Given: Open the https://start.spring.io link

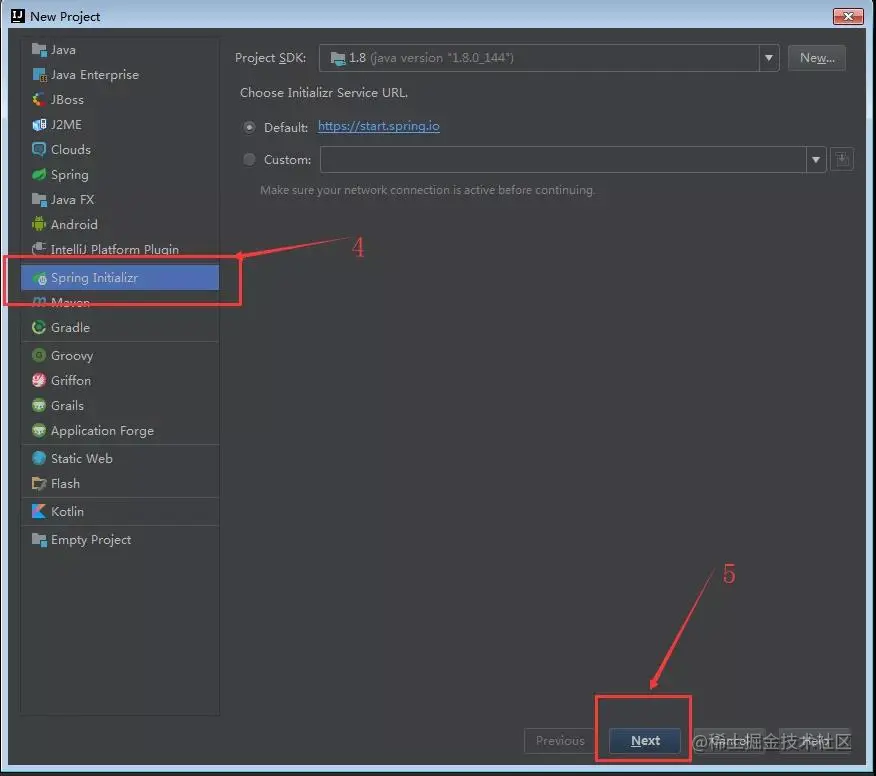Looking at the screenshot, I should (379, 126).
